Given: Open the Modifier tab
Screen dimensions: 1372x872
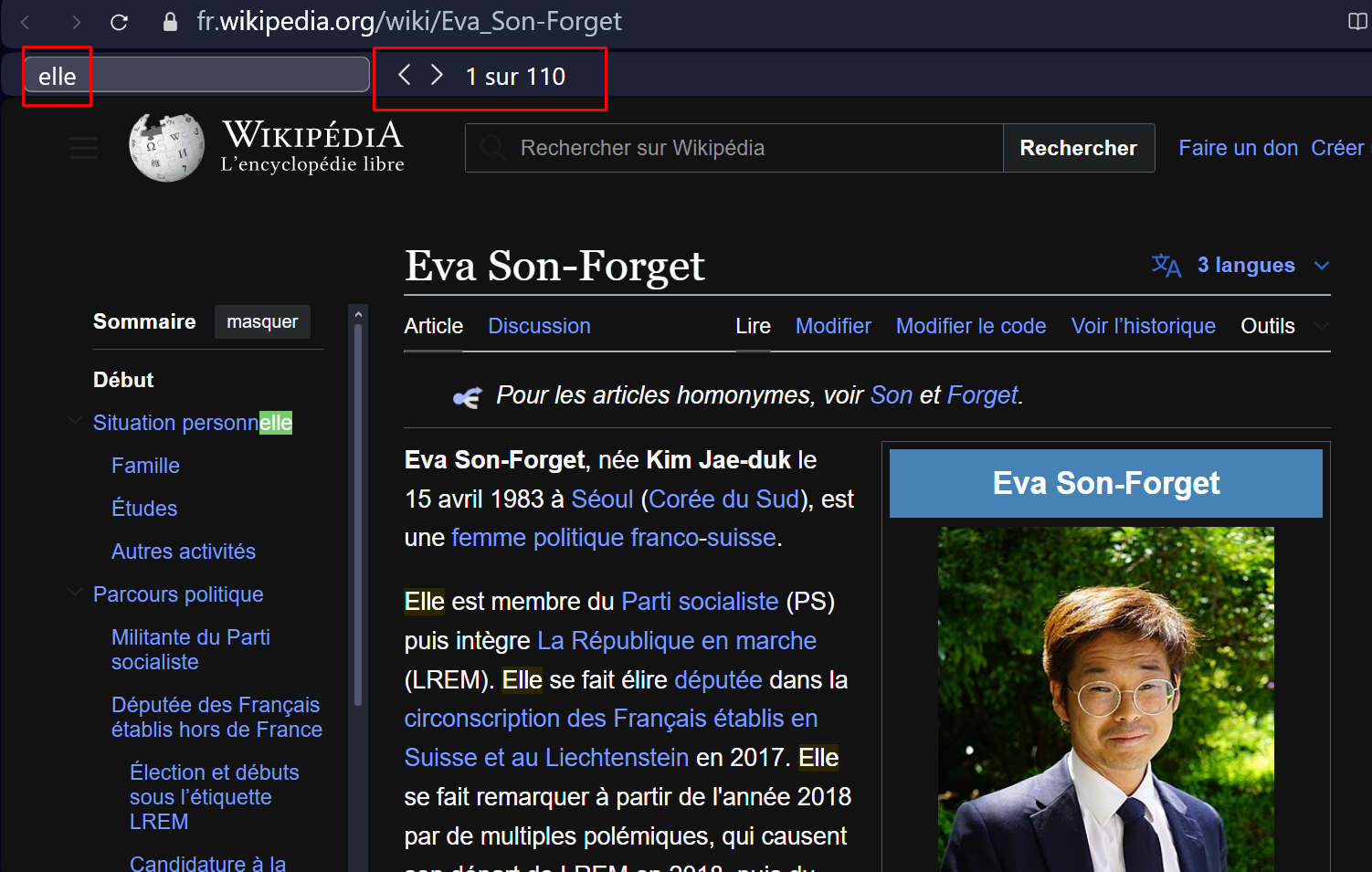Looking at the screenshot, I should pos(833,326).
